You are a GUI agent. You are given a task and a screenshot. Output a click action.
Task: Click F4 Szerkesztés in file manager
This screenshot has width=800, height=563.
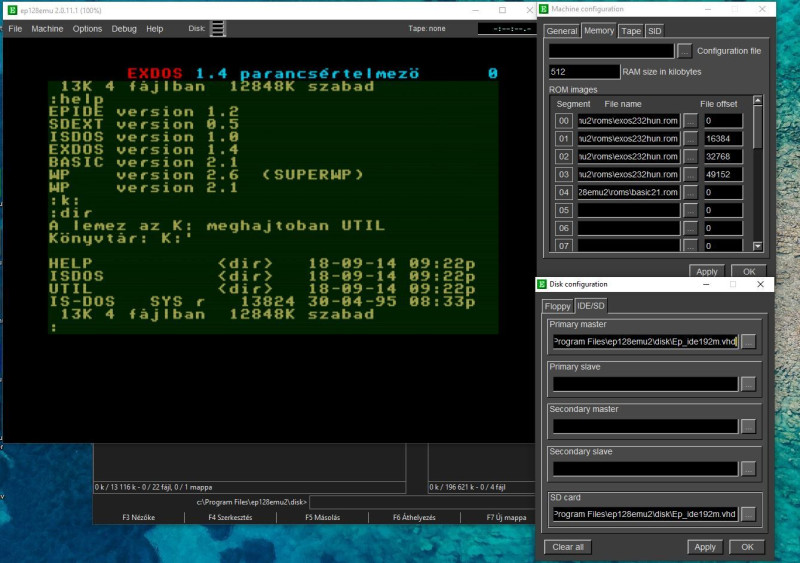coord(230,517)
